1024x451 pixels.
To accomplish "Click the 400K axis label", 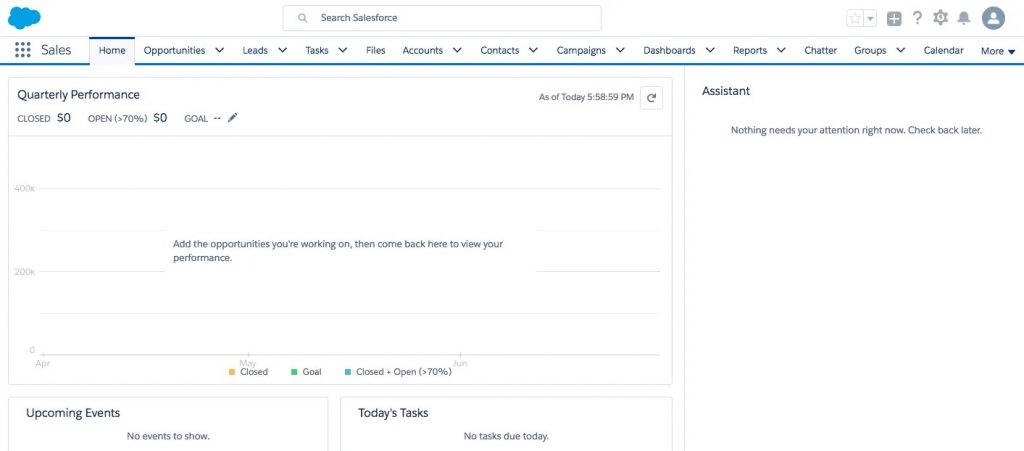I will [25, 188].
